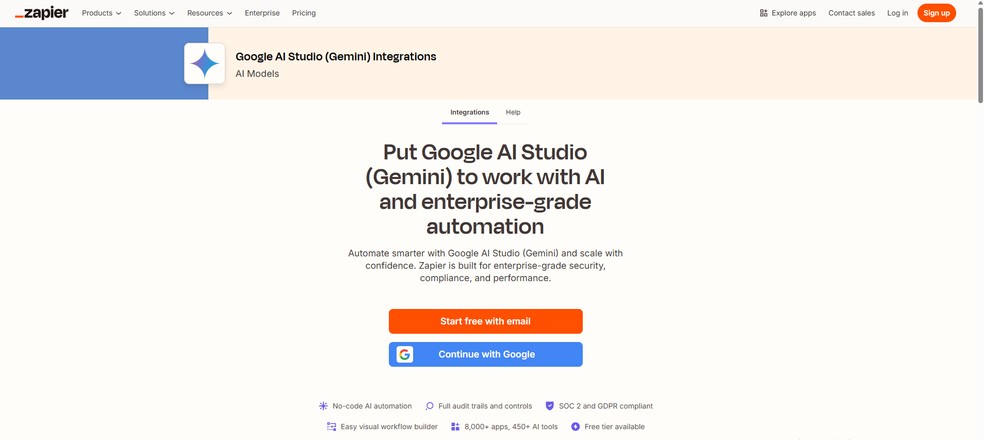
Task: Click the Google G logo icon
Action: pyautogui.click(x=405, y=354)
